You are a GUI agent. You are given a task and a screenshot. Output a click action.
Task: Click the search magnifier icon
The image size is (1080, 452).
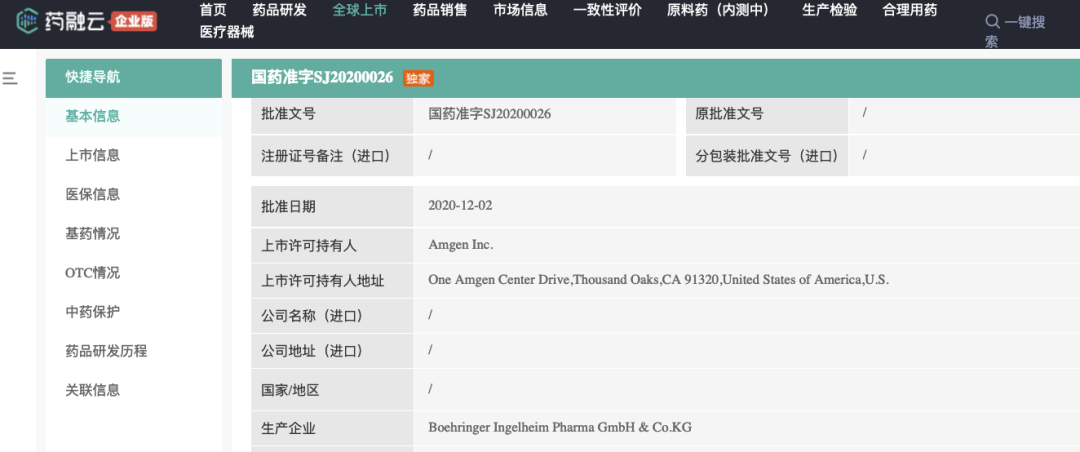[993, 22]
